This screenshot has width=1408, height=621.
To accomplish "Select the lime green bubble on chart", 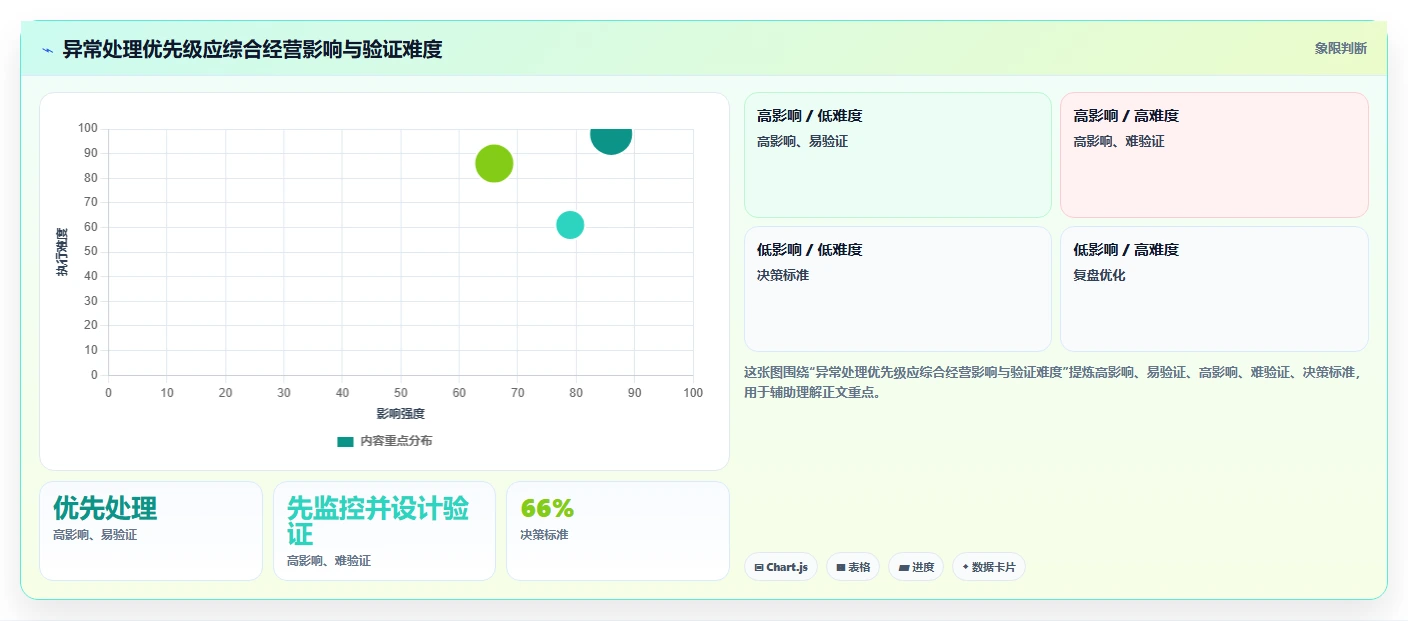I will (494, 163).
